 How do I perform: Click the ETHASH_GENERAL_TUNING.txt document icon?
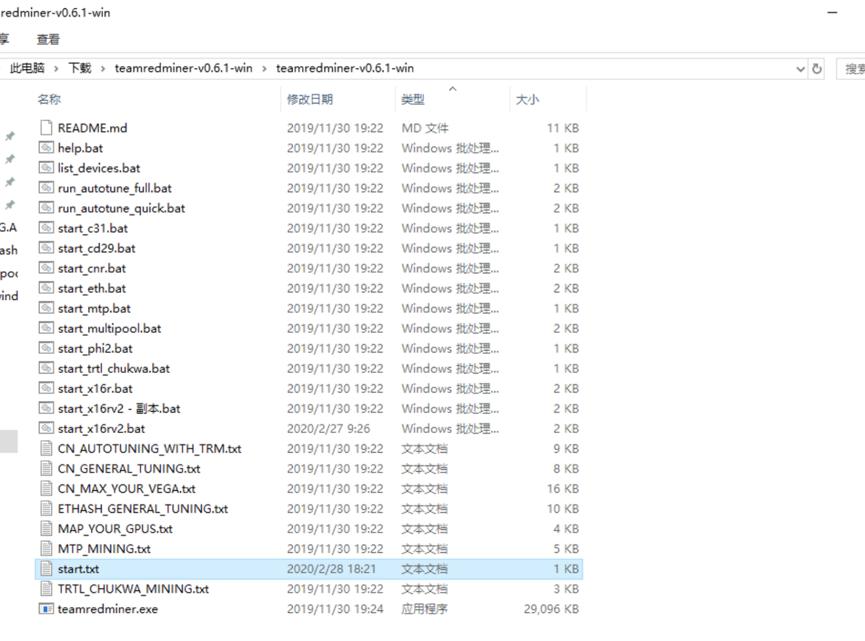(x=46, y=509)
